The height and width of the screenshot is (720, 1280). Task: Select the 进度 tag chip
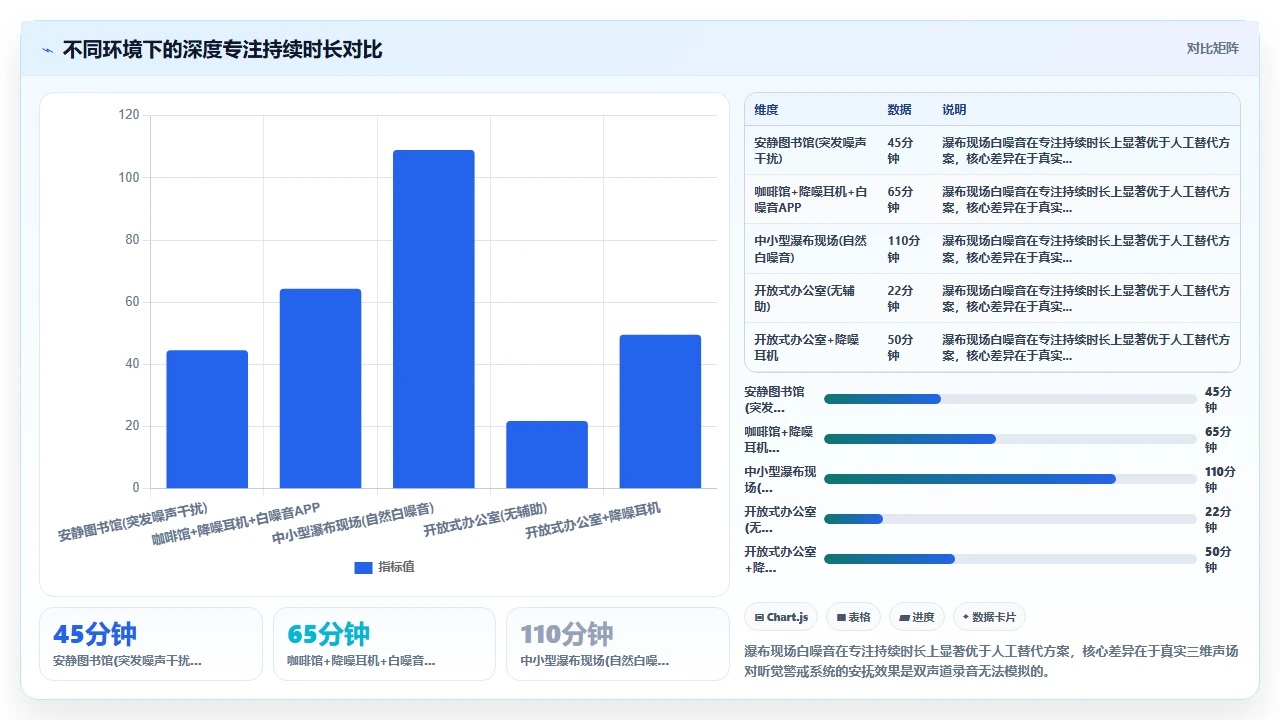click(917, 617)
